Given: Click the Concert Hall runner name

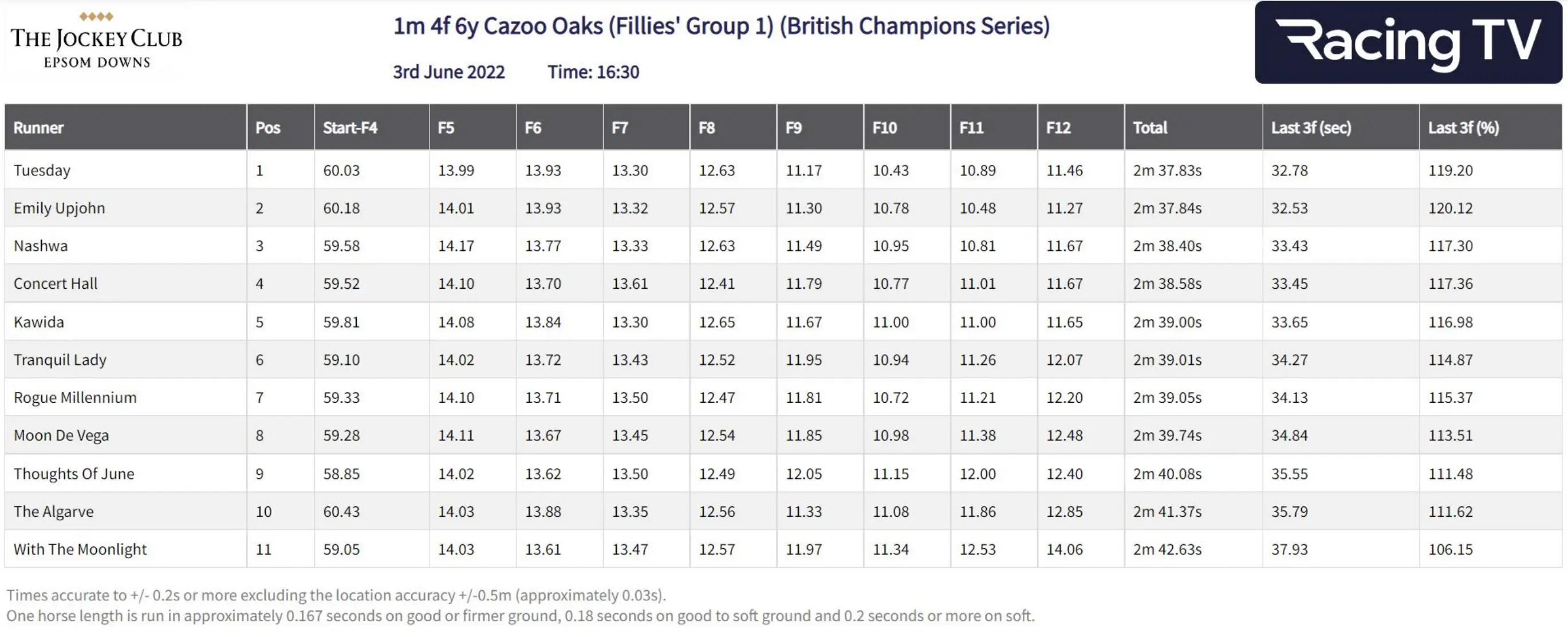Looking at the screenshot, I should (x=56, y=284).
